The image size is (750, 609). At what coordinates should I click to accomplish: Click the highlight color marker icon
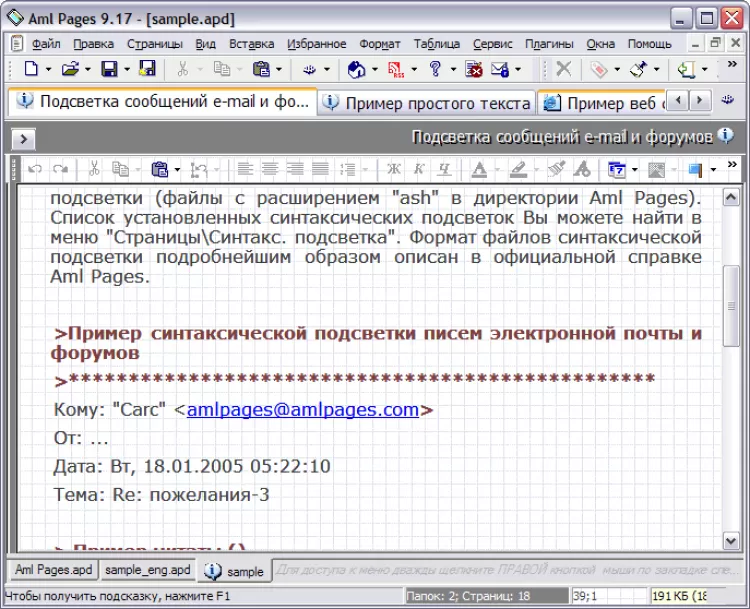pos(518,169)
